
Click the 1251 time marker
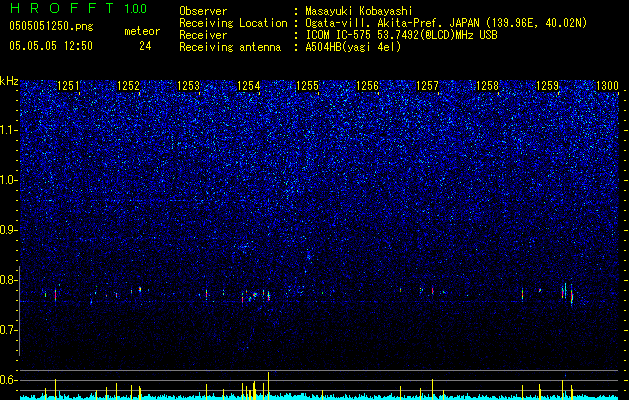point(69,86)
